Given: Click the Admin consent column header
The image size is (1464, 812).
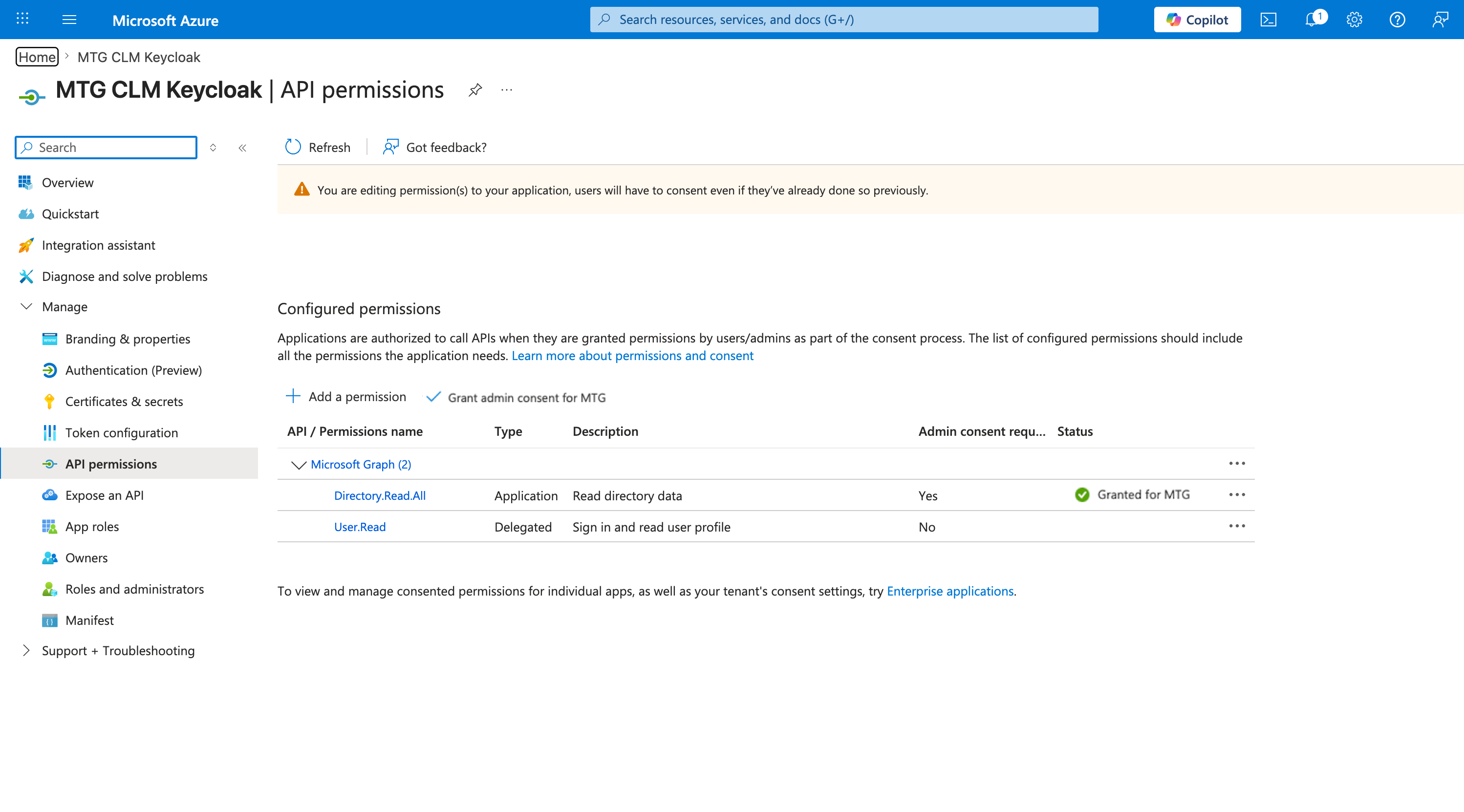Looking at the screenshot, I should [x=982, y=431].
